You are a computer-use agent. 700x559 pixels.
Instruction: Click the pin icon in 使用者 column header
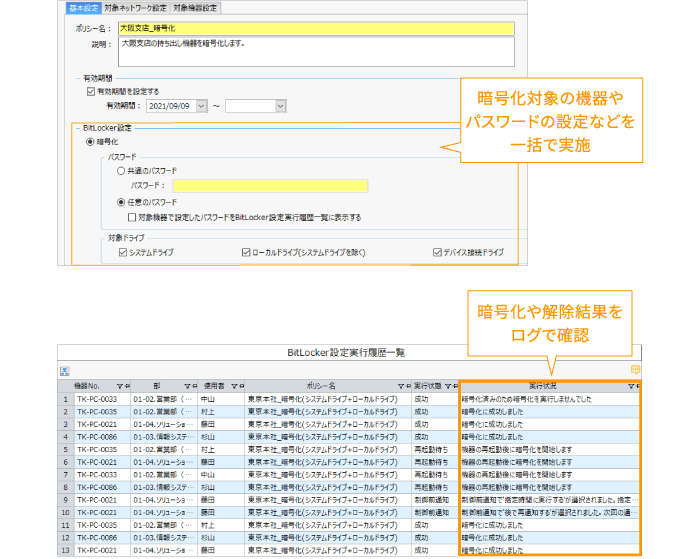242,386
